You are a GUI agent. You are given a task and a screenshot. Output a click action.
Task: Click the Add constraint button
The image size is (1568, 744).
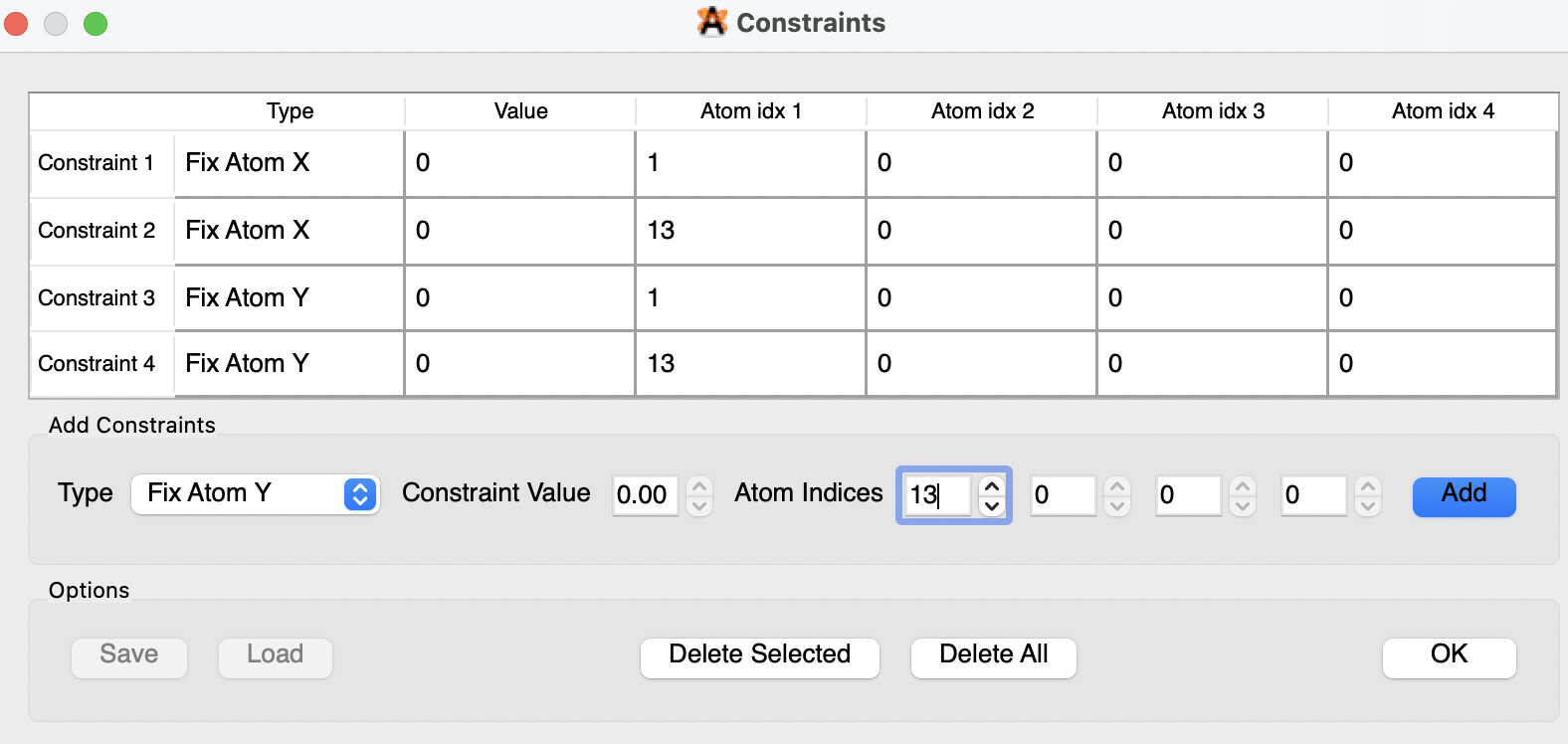point(1464,496)
